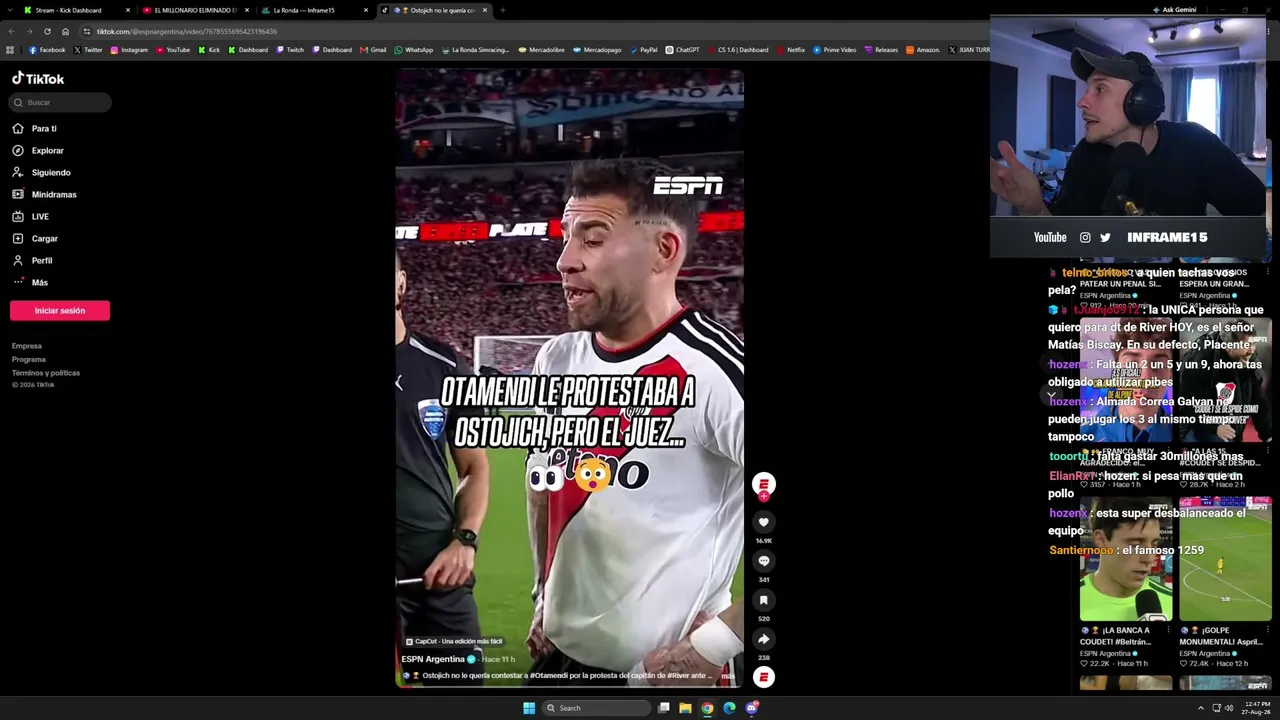Close the Ostojich TikTok tab
1280x720 pixels.
tap(485, 10)
